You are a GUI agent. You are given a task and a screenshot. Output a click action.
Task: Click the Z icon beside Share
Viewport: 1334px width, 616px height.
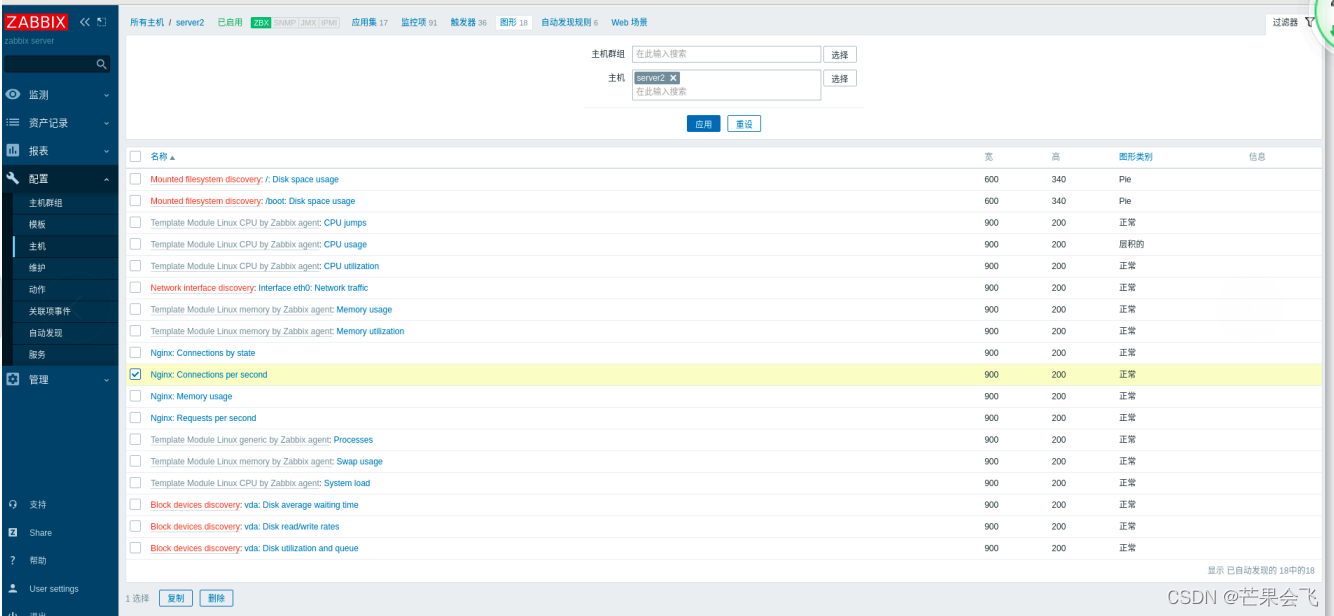(13, 532)
